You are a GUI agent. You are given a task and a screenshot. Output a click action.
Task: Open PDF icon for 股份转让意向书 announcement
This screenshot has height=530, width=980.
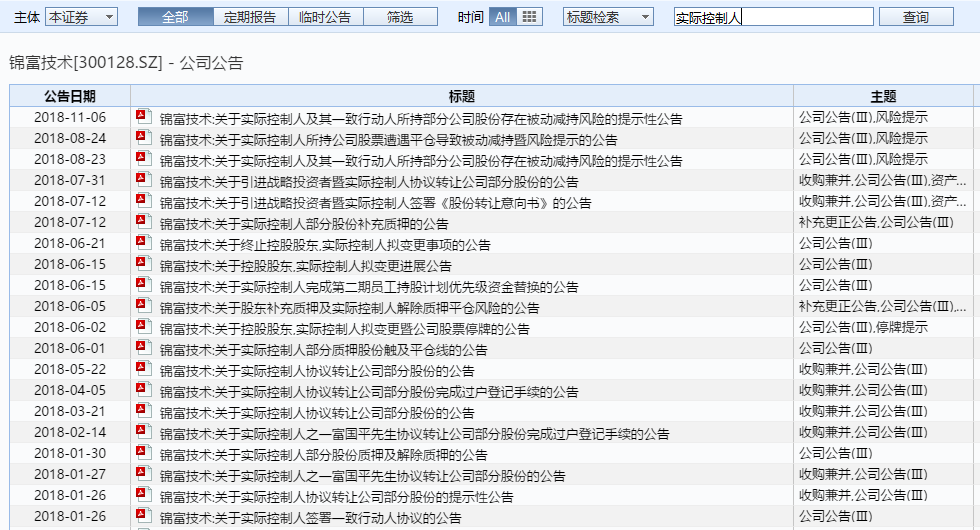click(144, 201)
